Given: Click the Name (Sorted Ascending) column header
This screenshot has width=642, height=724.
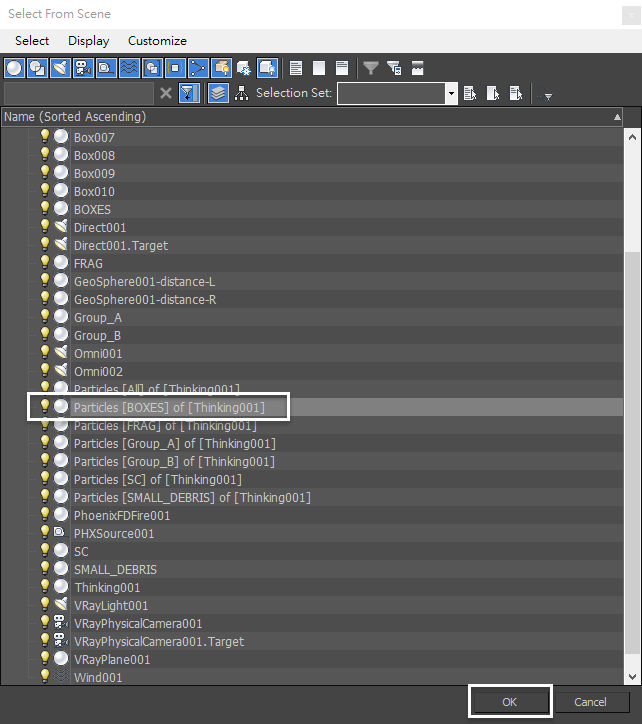Looking at the screenshot, I should click(x=312, y=117).
